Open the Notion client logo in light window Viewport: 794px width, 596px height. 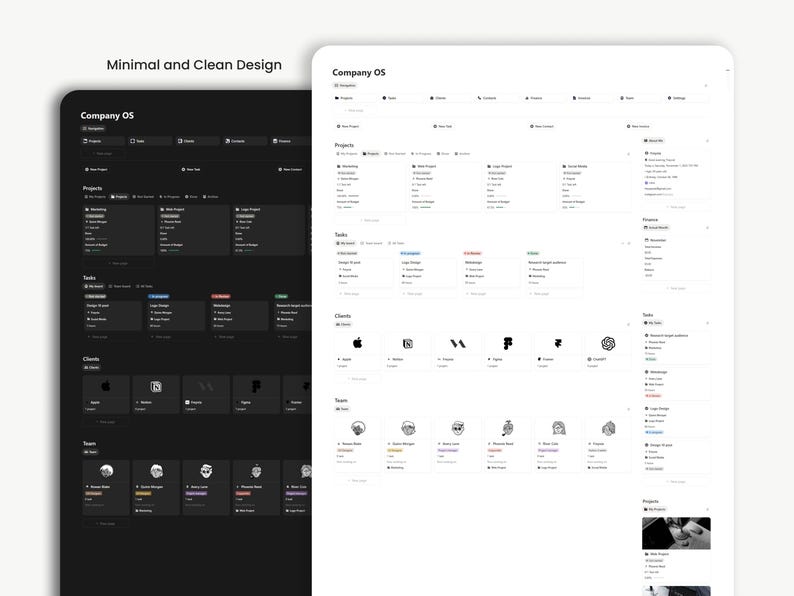(408, 344)
